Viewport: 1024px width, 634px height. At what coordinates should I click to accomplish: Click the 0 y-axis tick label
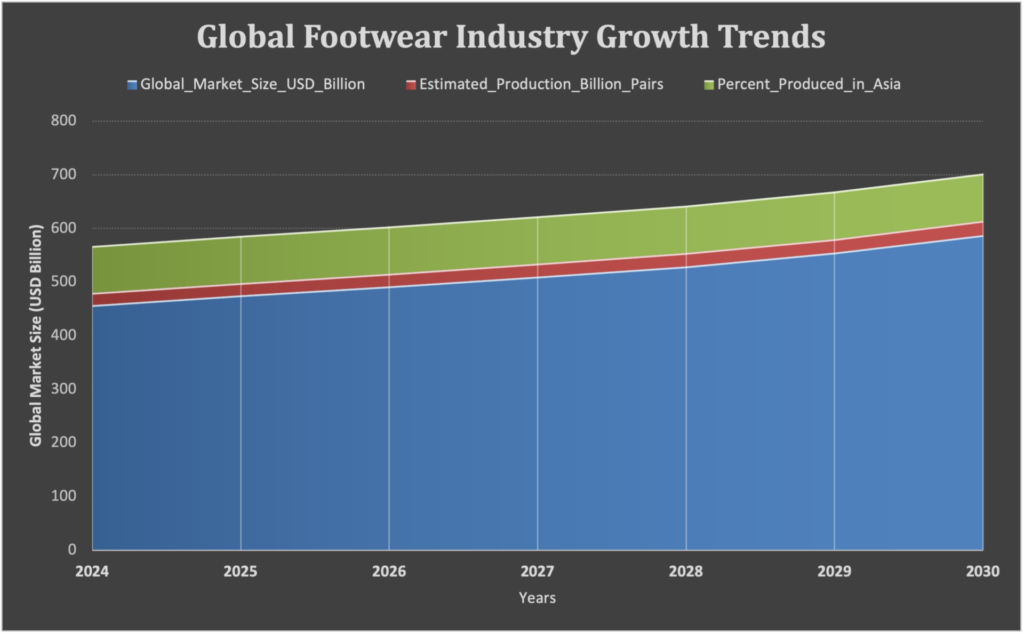point(70,548)
